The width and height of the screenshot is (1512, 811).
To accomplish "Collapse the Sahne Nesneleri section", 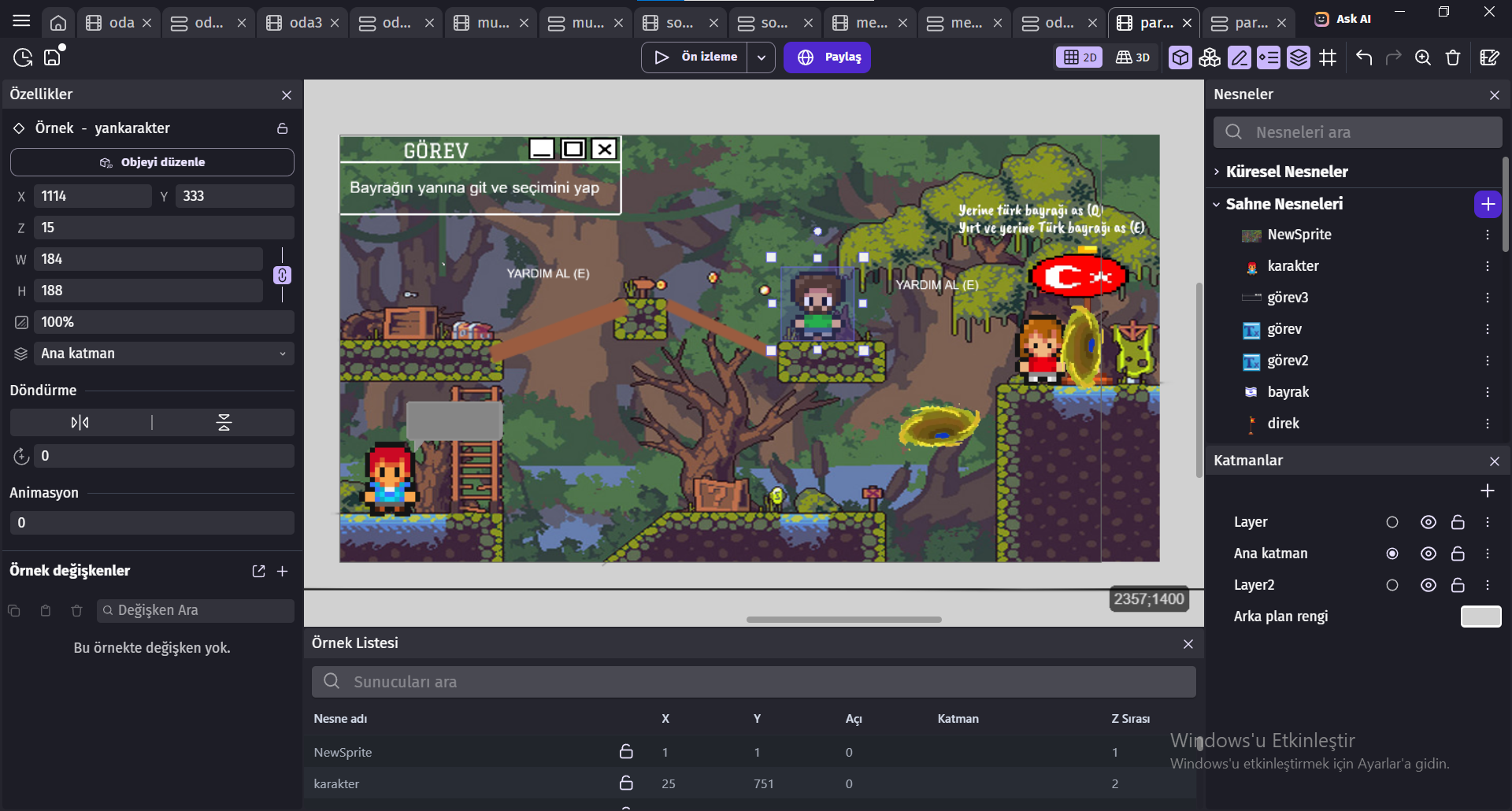I will tap(1217, 205).
